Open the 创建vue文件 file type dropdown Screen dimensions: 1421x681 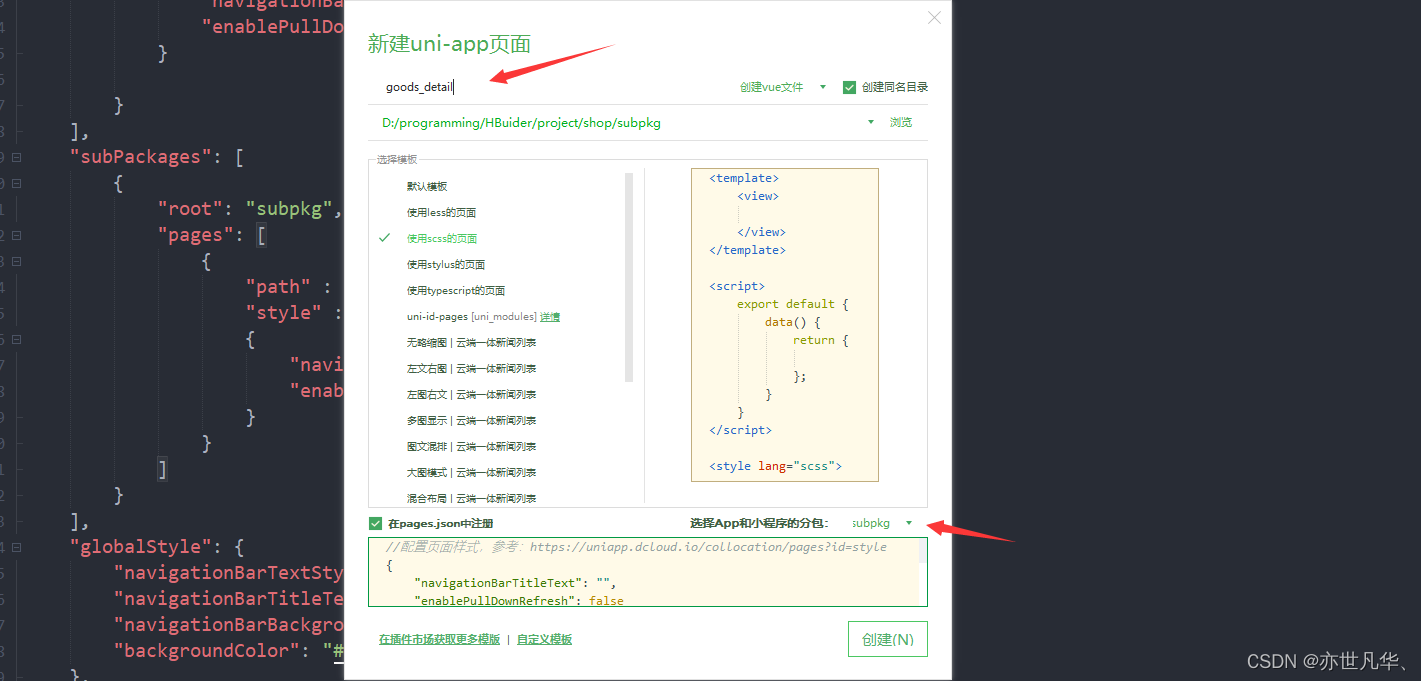(782, 87)
